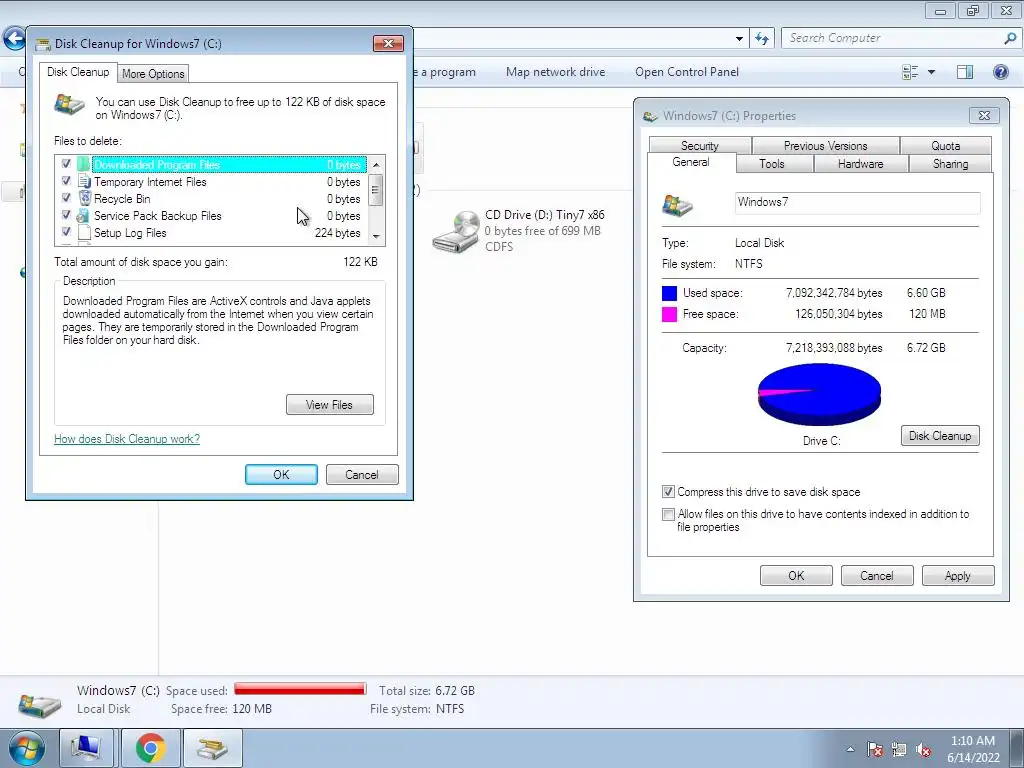Show hidden tray icons arrow
Image resolution: width=1024 pixels, height=768 pixels.
click(x=850, y=750)
